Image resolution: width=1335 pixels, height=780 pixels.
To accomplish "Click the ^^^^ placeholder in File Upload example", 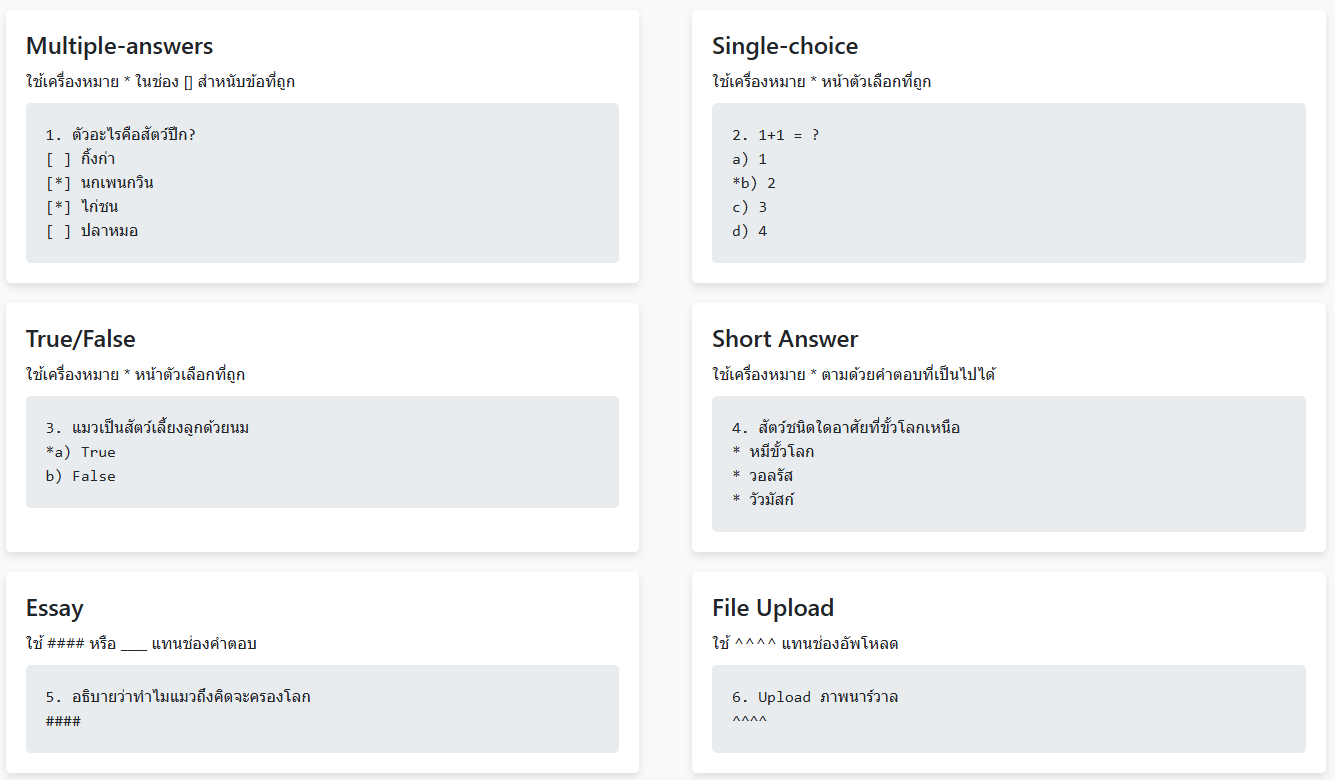I will coord(749,721).
